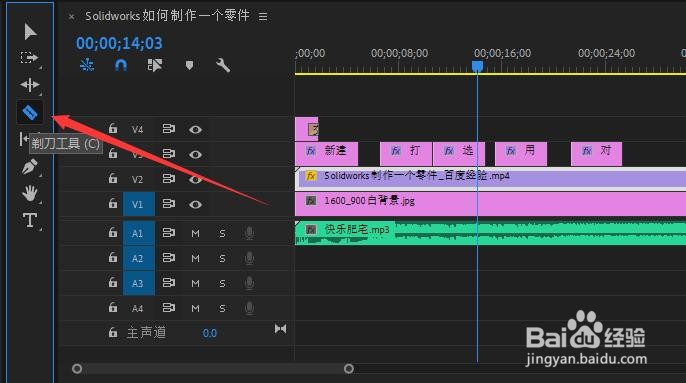Viewport: 686px width, 383px height.
Task: Toggle Linked Selection button
Action: (155, 66)
